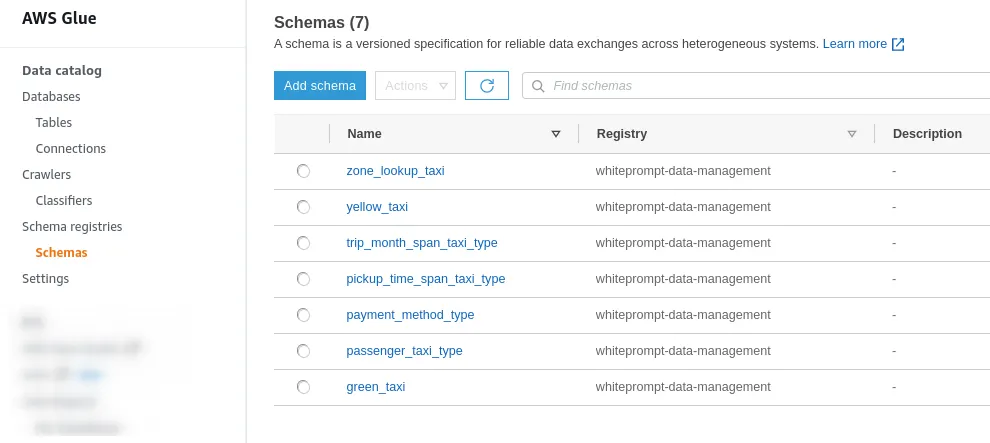Open the passenger_taxi_type schema link
990x443 pixels.
point(404,351)
